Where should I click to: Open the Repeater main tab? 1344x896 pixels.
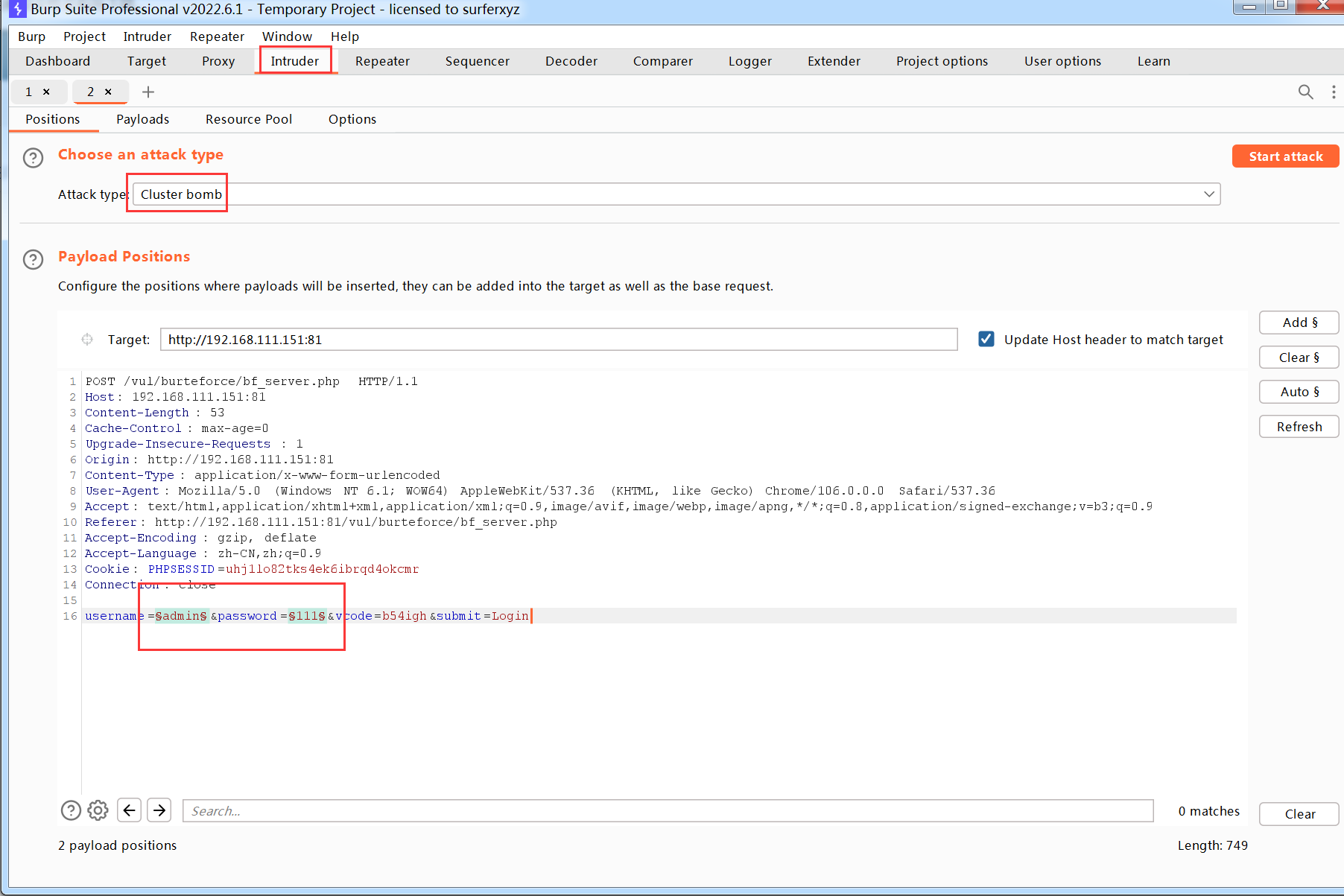coord(382,61)
